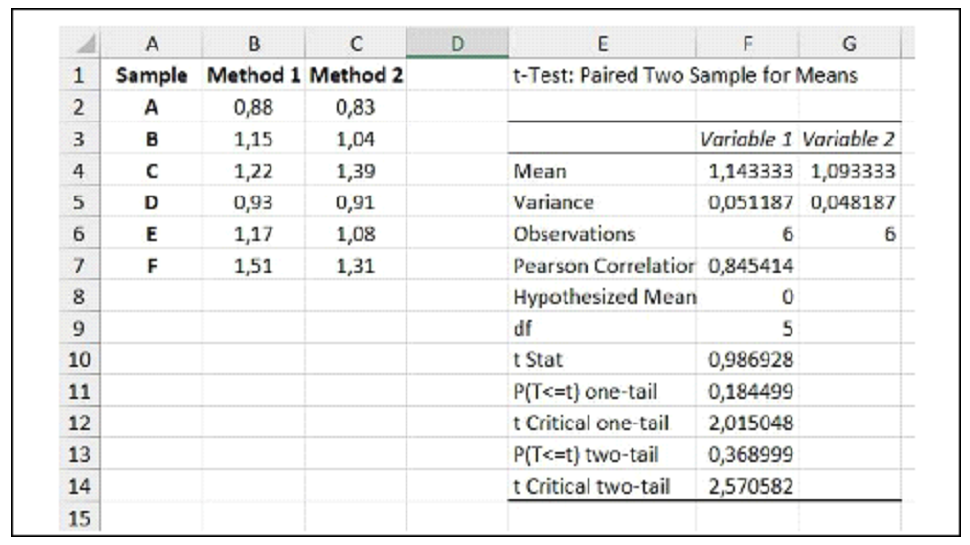Click the Pearson Correlation label cell
Viewport: 970px width, 545px height.
coord(603,266)
